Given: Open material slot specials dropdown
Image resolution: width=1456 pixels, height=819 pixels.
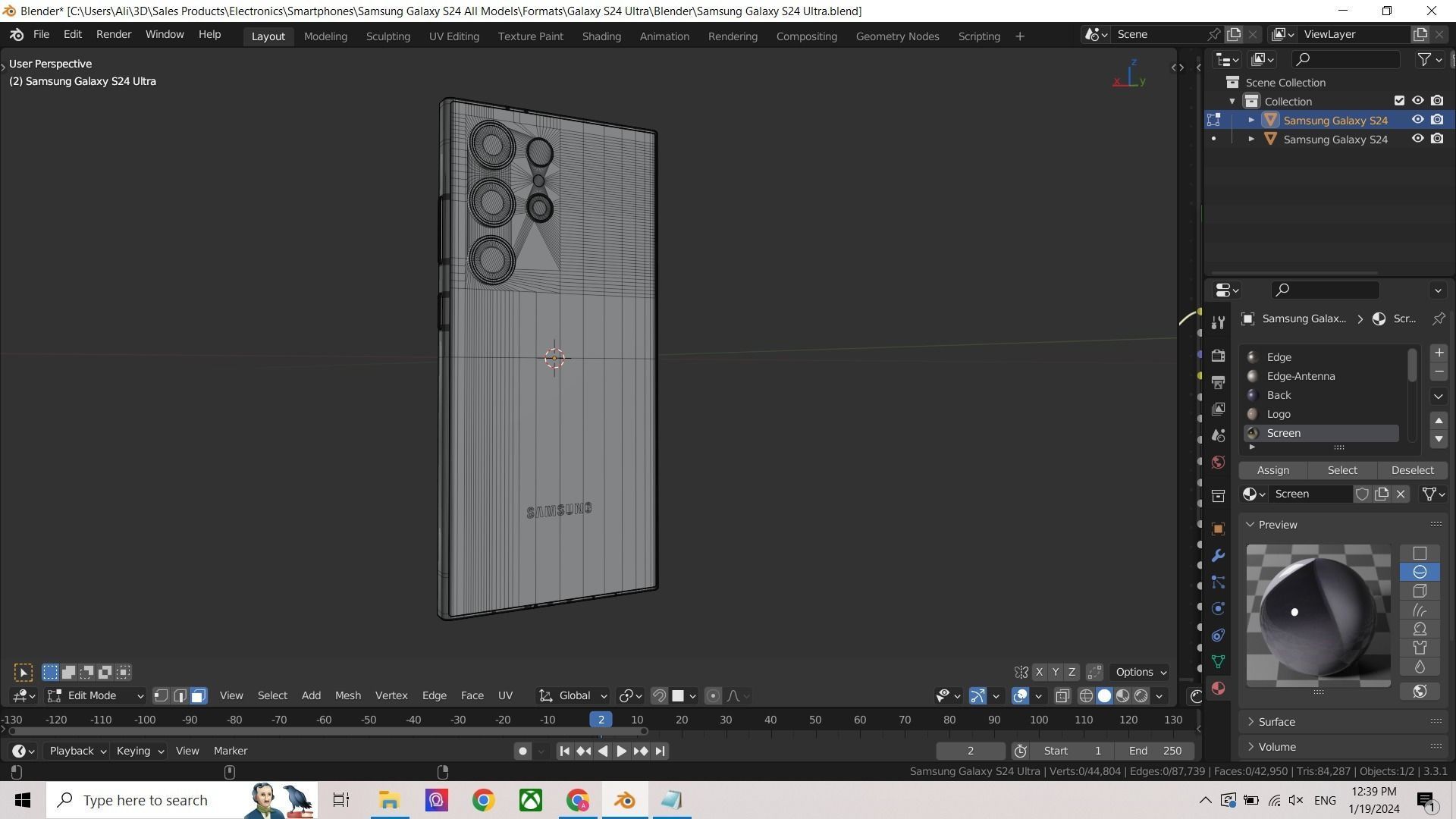Looking at the screenshot, I should coord(1439,396).
